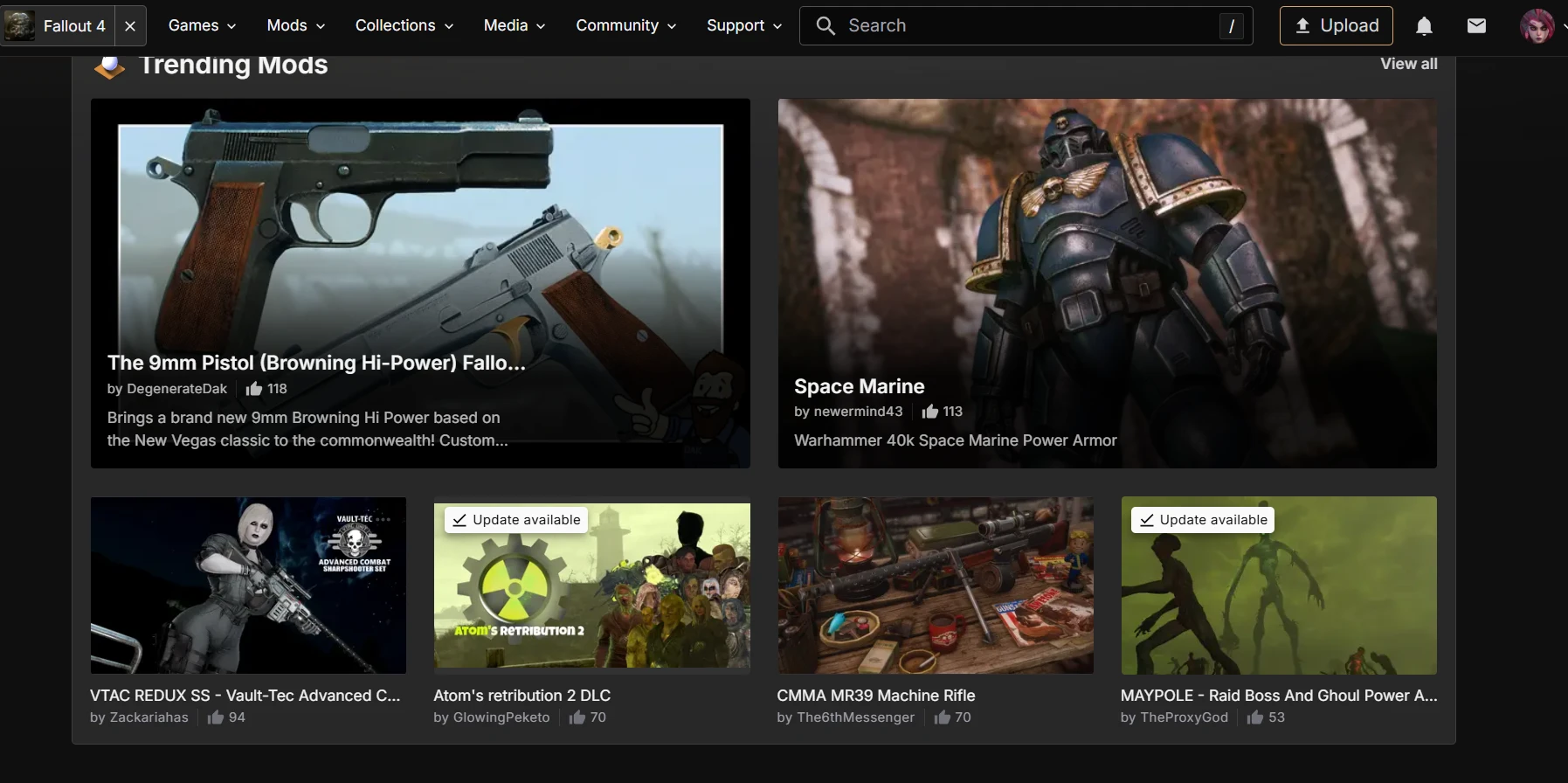Click the MAYPOLE ghoul thumbnail
The width and height of the screenshot is (1568, 783).
1279,586
